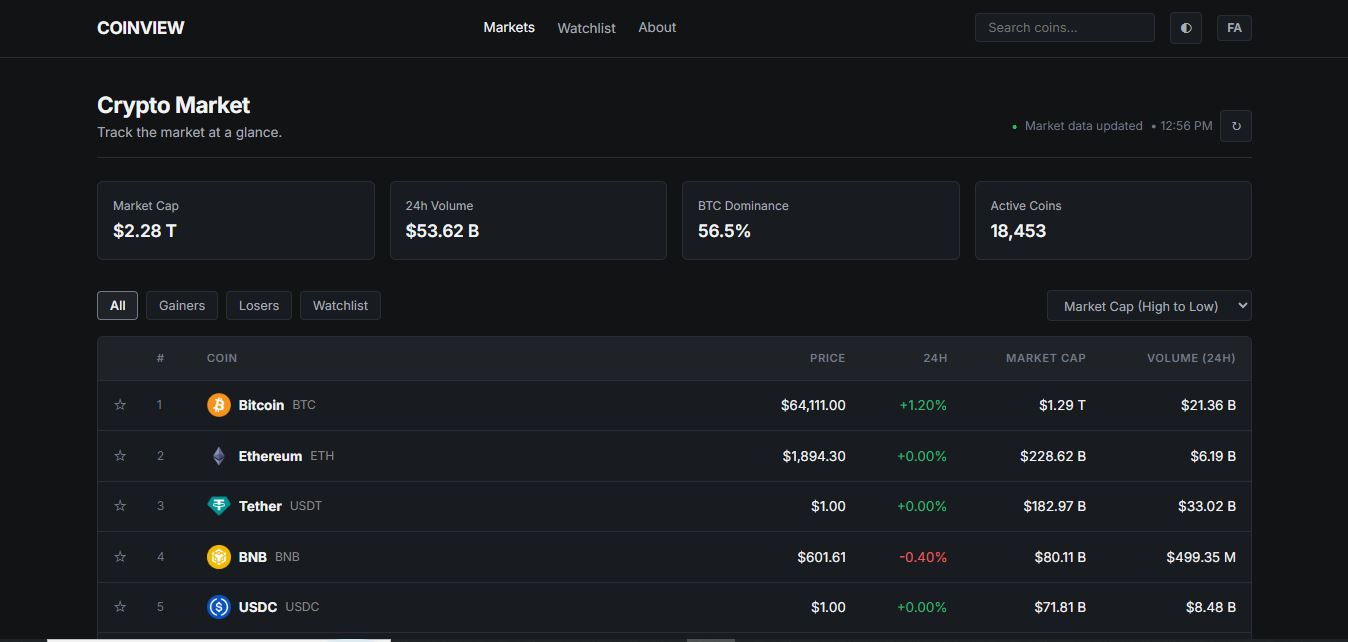Click Bitcoin price $64,111.00
The width and height of the screenshot is (1348, 642).
[813, 405]
